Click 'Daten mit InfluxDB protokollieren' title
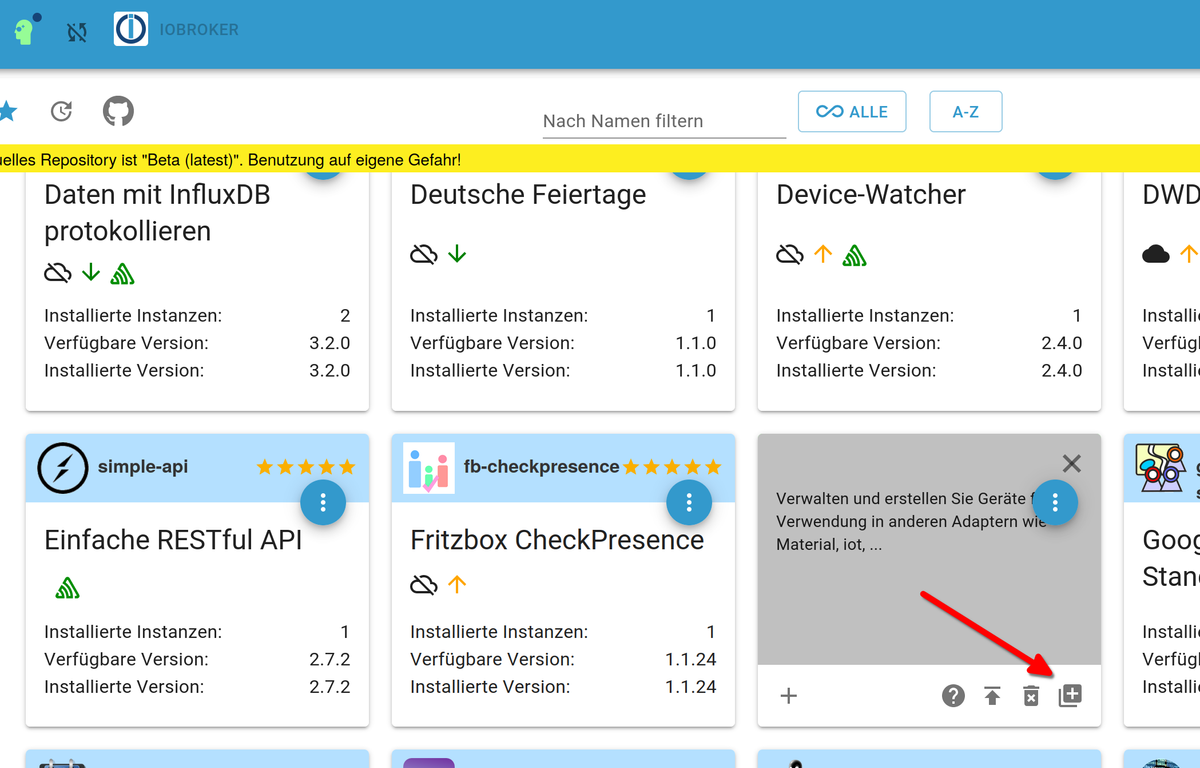Screen dimensions: 1200x768 158,213
